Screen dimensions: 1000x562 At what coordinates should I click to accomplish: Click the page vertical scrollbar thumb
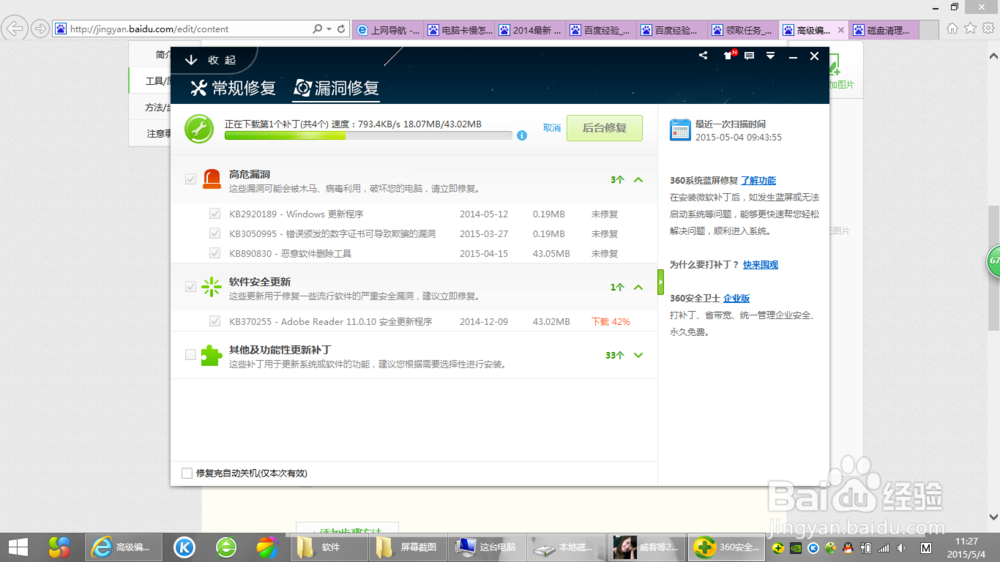click(x=994, y=268)
